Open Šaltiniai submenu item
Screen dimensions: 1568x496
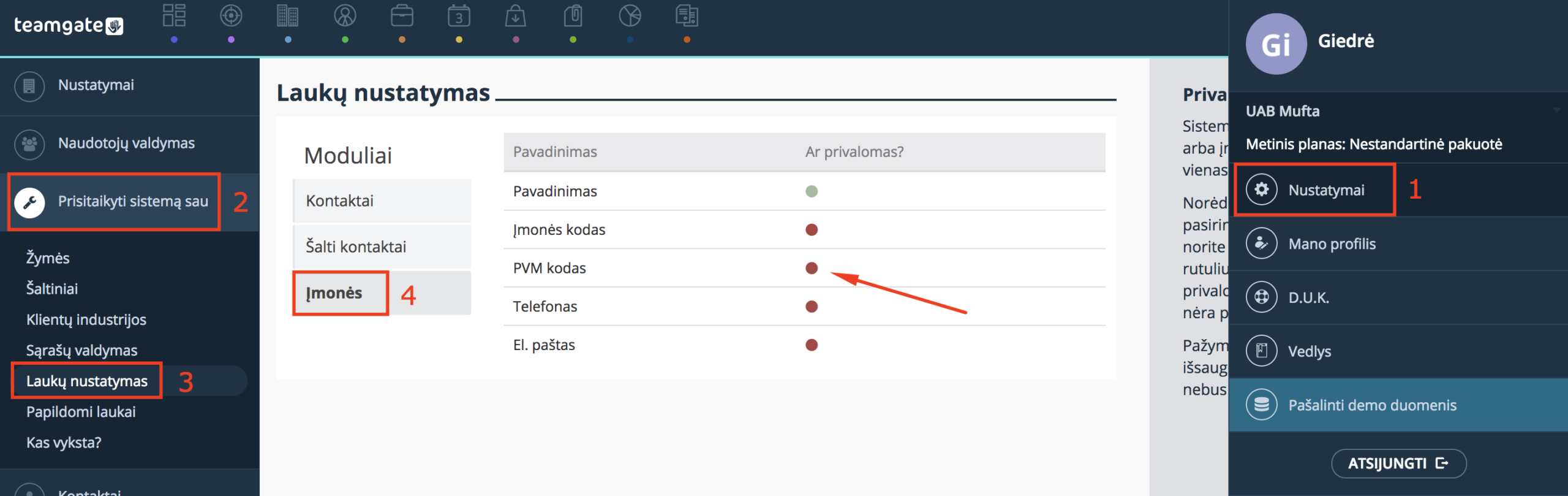pyautogui.click(x=52, y=289)
